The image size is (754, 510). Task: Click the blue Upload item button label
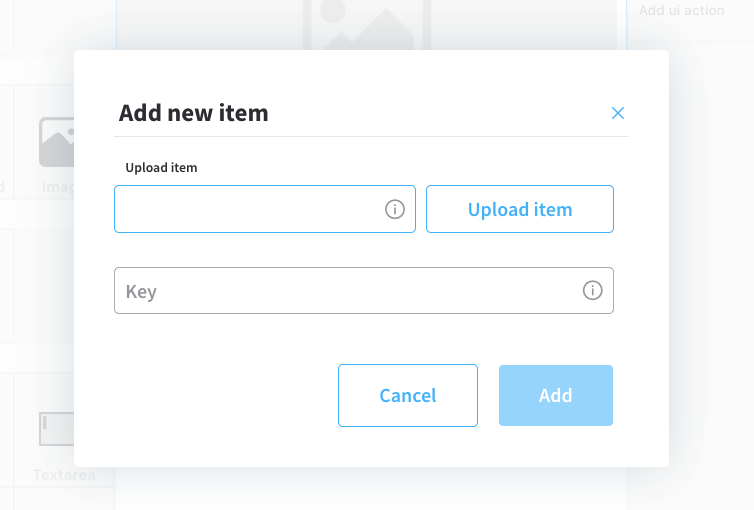(520, 210)
